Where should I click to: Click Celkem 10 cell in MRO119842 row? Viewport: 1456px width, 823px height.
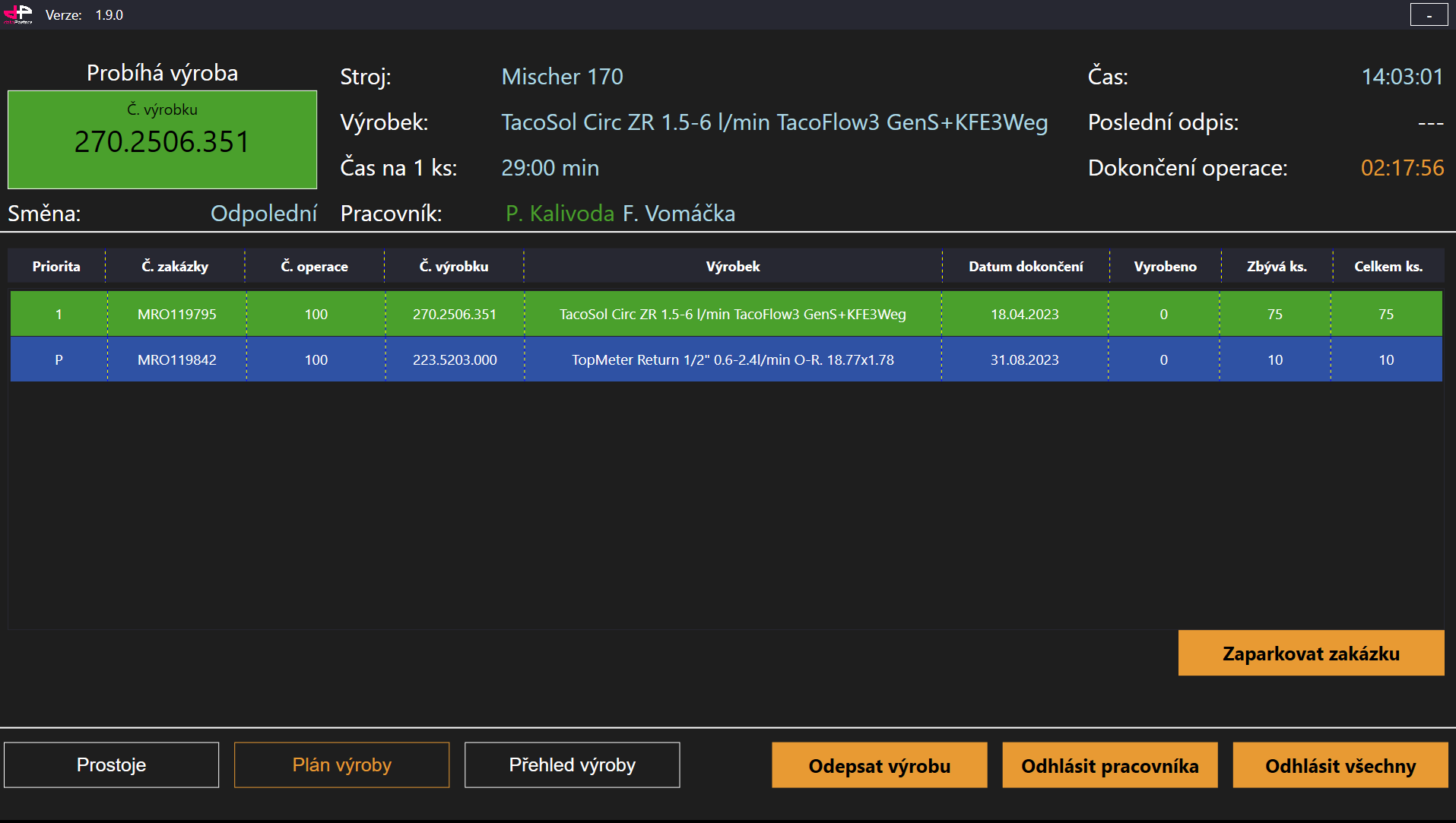pyautogui.click(x=1386, y=359)
